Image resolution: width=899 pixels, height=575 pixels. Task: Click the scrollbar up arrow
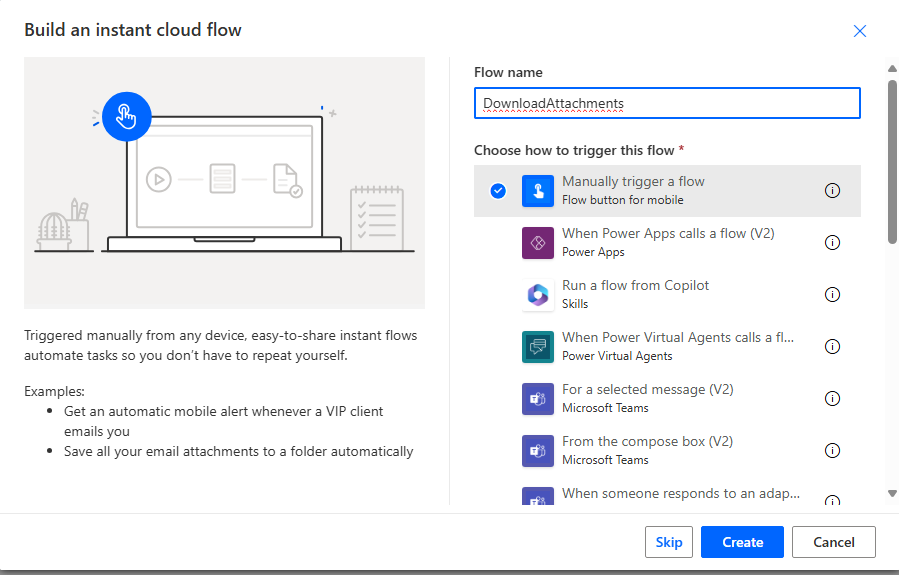coord(892,69)
